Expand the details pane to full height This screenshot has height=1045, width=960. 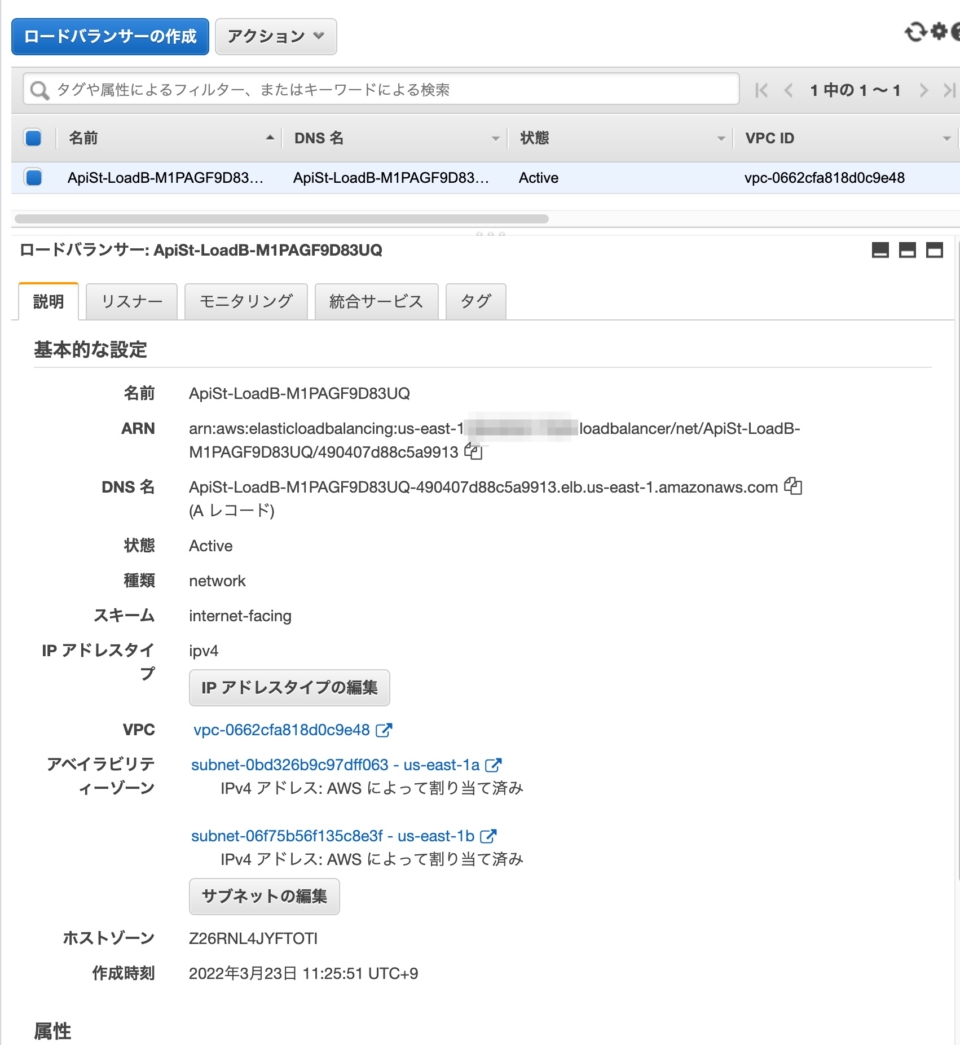coord(935,250)
